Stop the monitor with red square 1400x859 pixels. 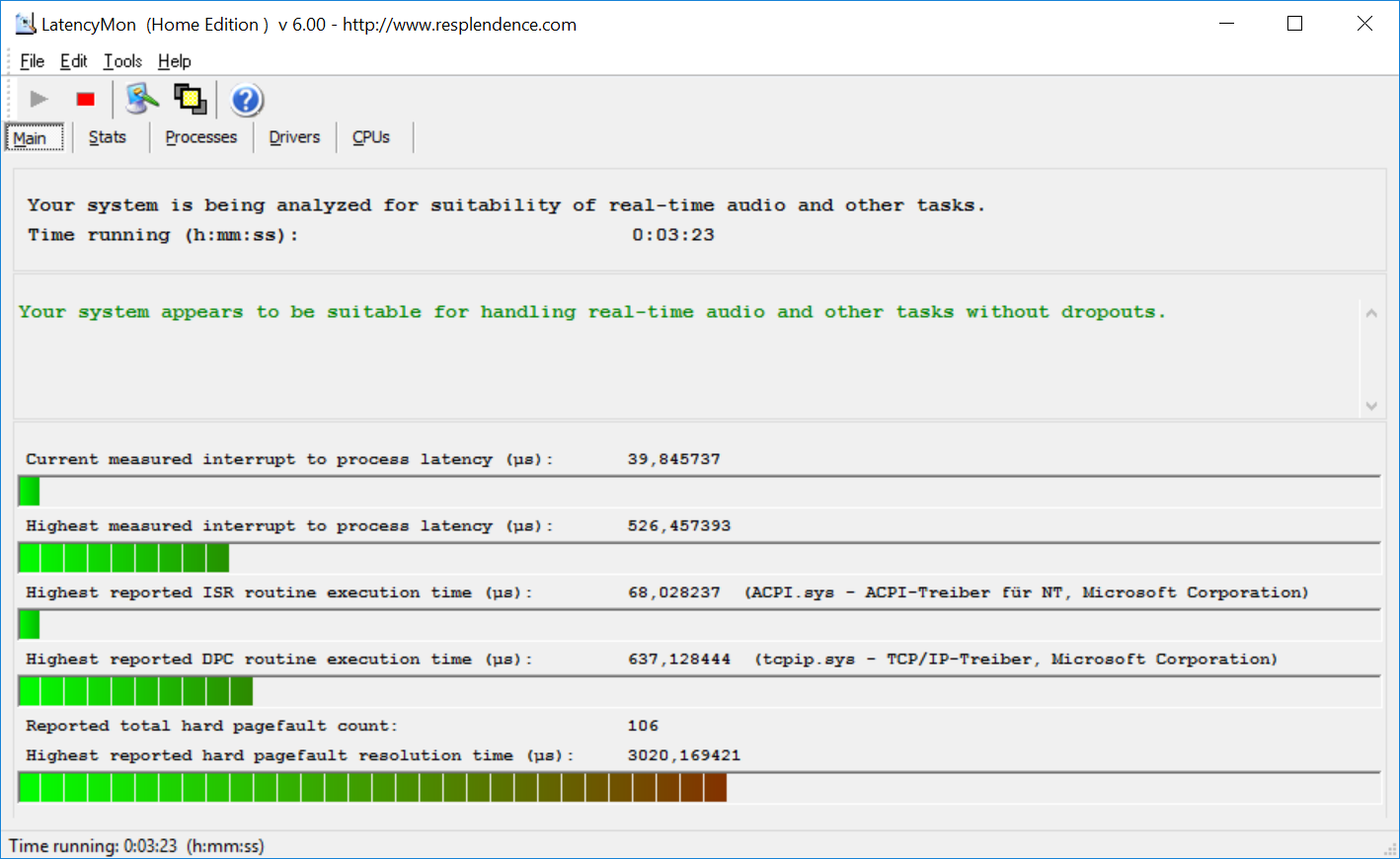pyautogui.click(x=86, y=99)
